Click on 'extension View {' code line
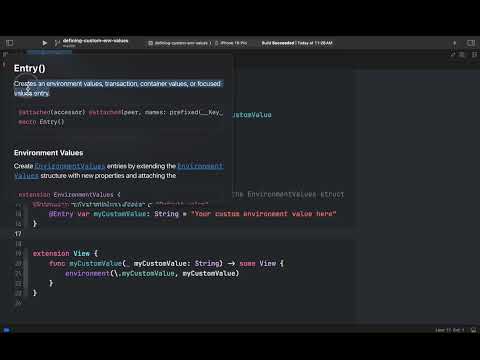Viewport: 480px width, 360px height. point(65,253)
